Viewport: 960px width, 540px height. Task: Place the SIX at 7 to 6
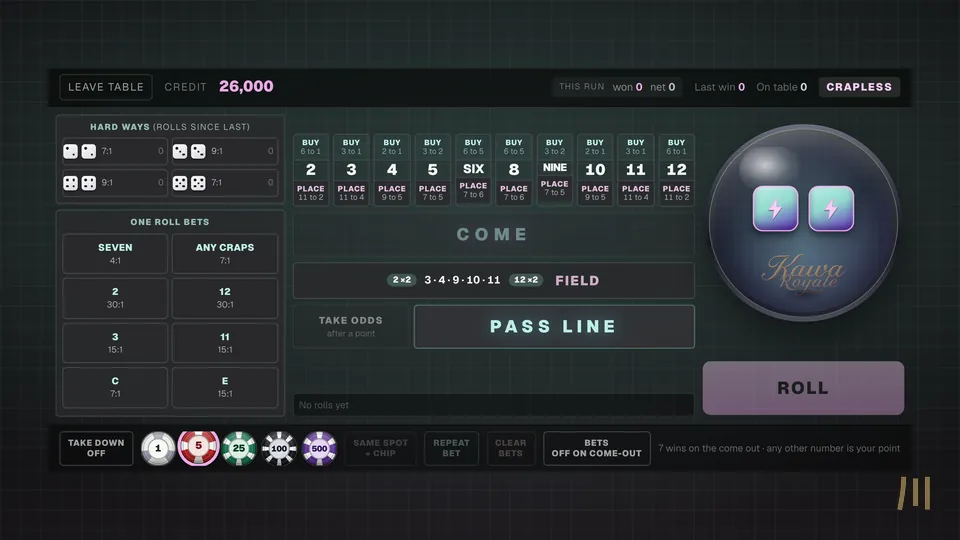click(x=473, y=190)
